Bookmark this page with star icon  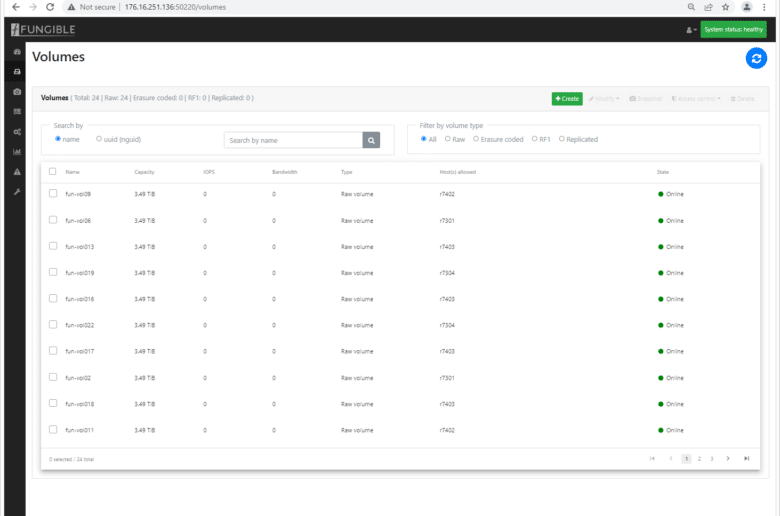point(726,7)
